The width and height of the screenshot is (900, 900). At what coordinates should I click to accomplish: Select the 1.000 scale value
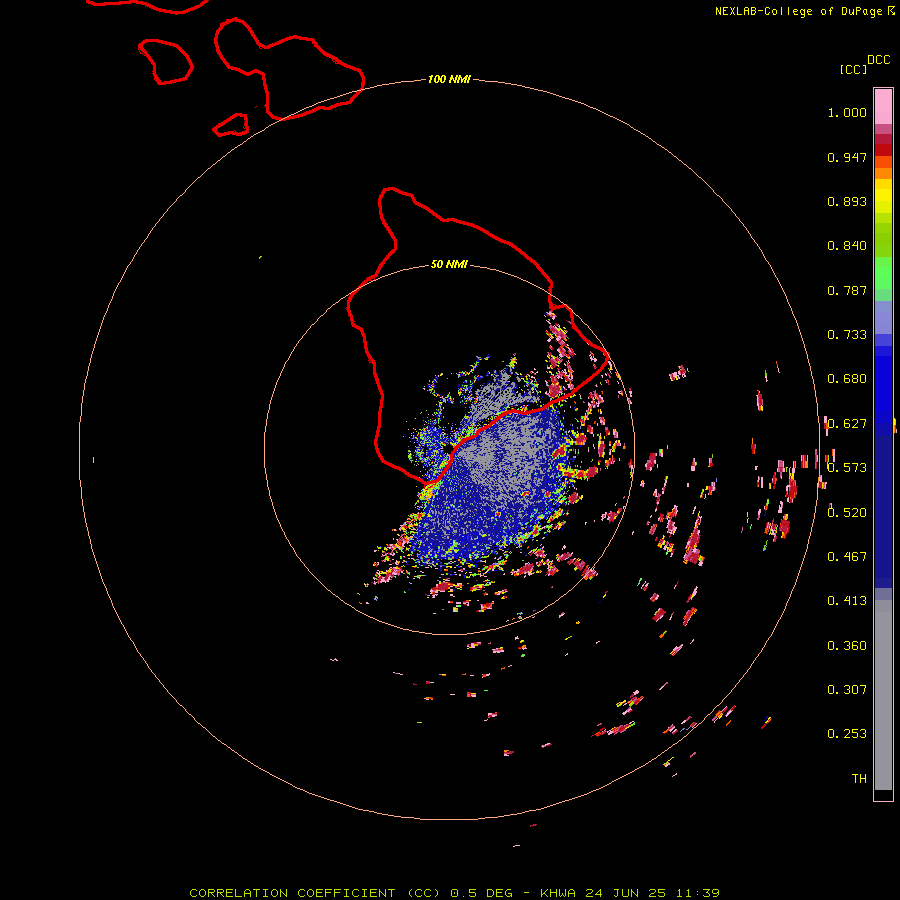847,112
